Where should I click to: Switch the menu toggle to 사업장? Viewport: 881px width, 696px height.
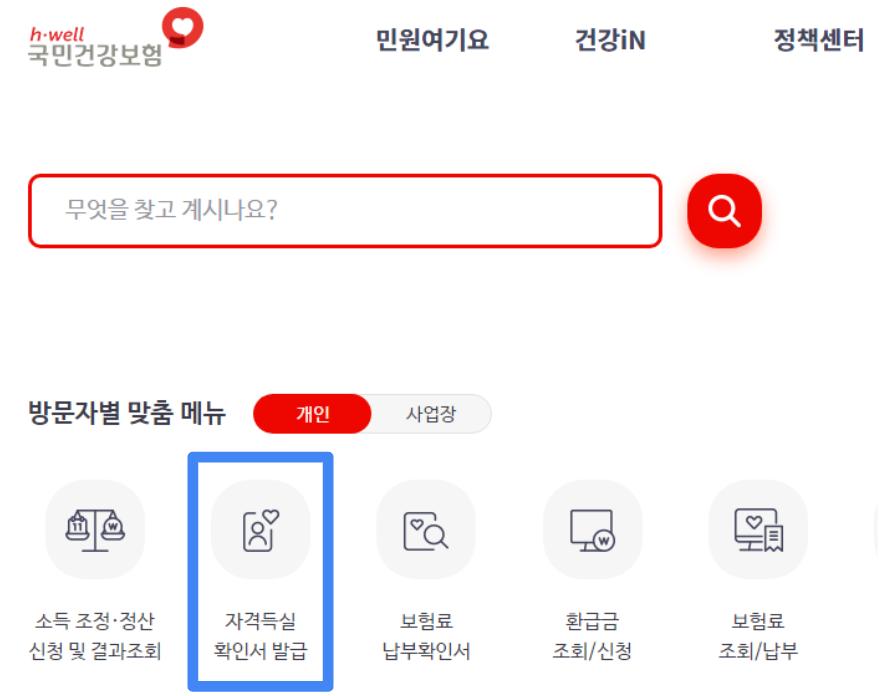click(x=431, y=414)
